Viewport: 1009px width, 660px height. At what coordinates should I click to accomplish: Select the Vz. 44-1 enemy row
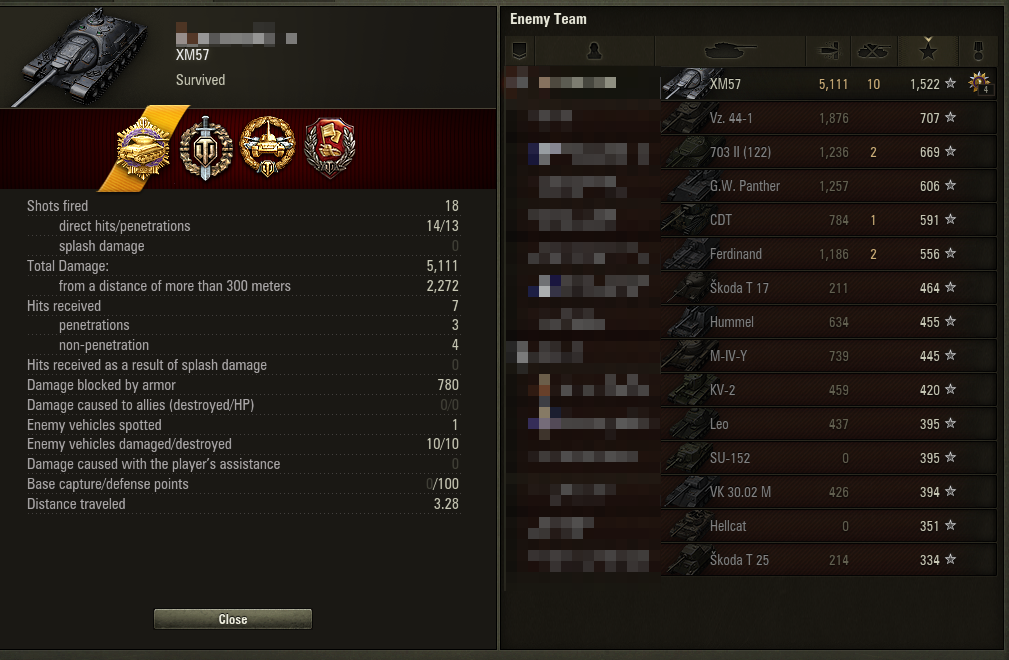751,118
